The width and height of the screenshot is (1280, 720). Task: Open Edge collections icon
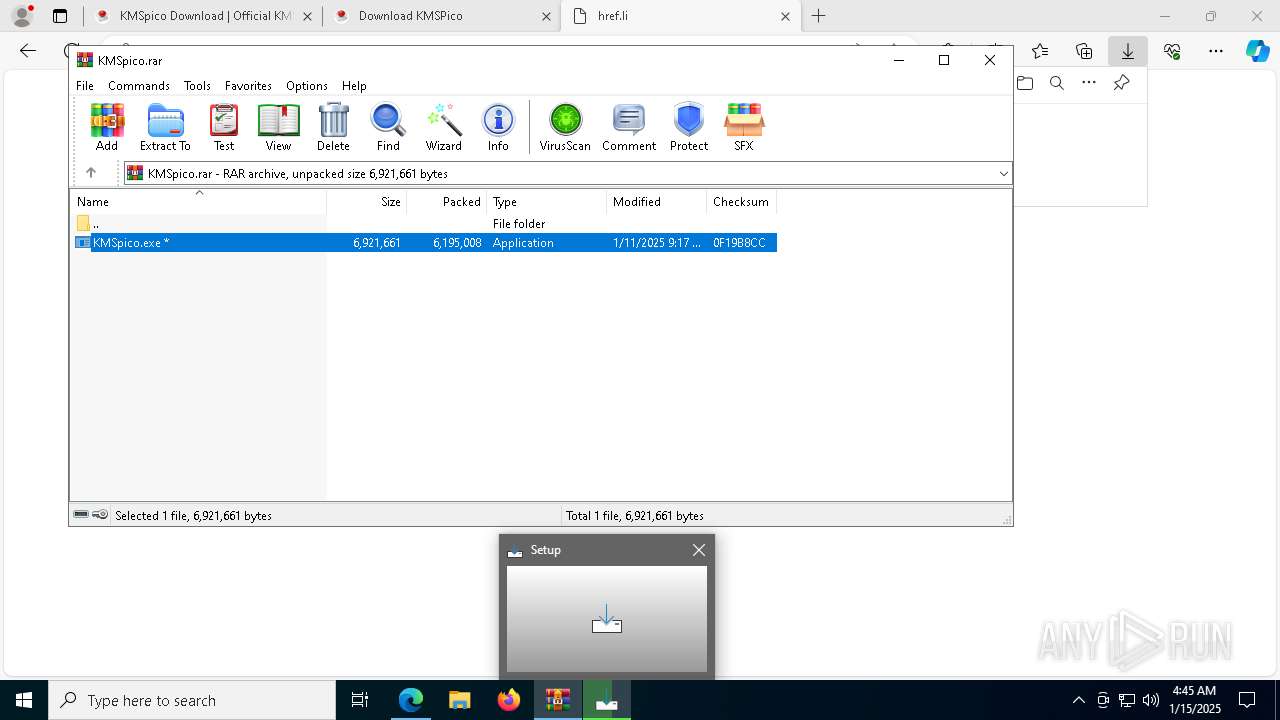click(x=1084, y=51)
